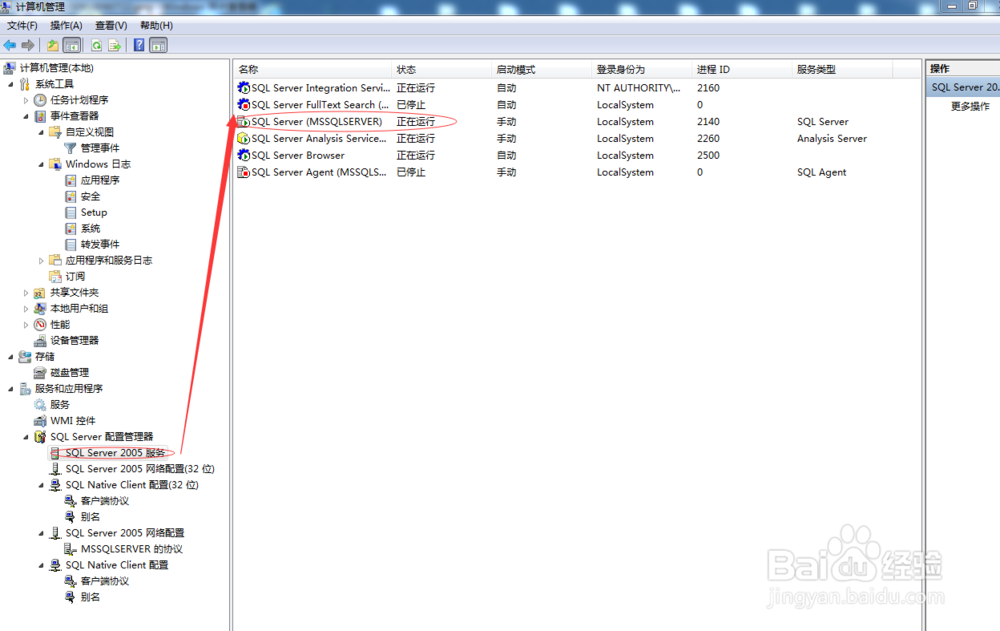Click the 操作 pane header
The height and width of the screenshot is (631, 1000).
(x=963, y=69)
